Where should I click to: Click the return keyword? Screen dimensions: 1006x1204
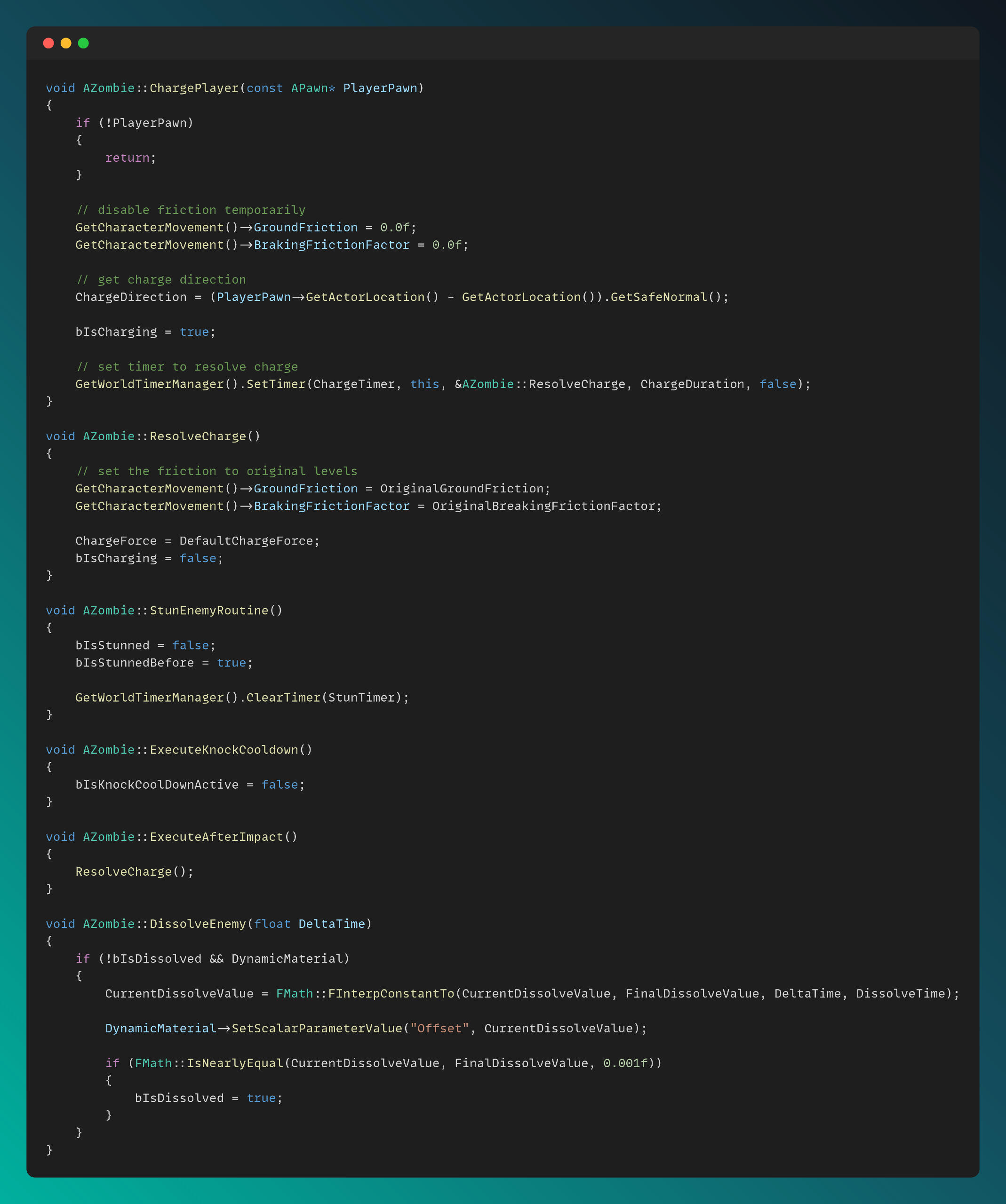pyautogui.click(x=127, y=158)
